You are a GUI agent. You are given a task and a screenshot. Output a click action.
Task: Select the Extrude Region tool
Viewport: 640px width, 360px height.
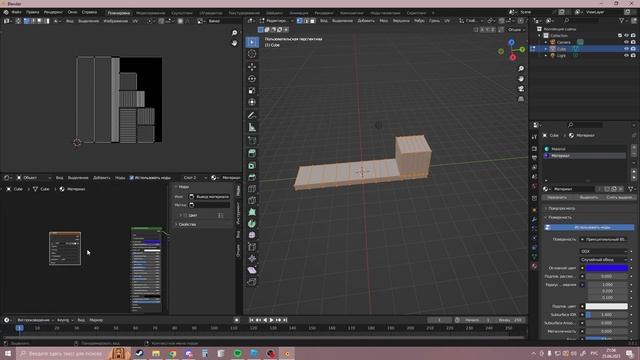252,153
